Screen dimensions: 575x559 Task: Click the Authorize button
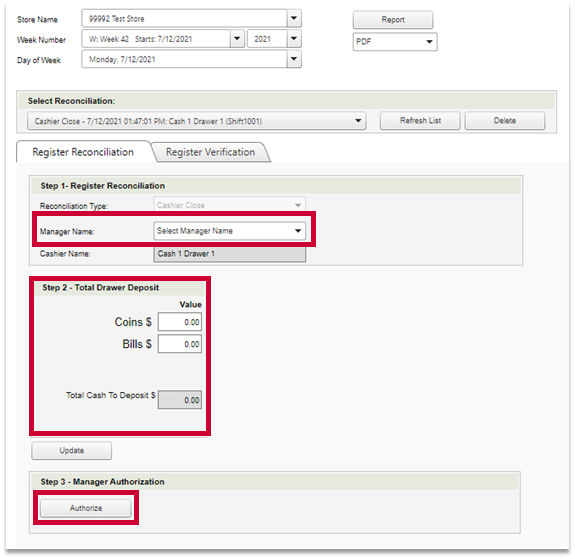point(86,508)
